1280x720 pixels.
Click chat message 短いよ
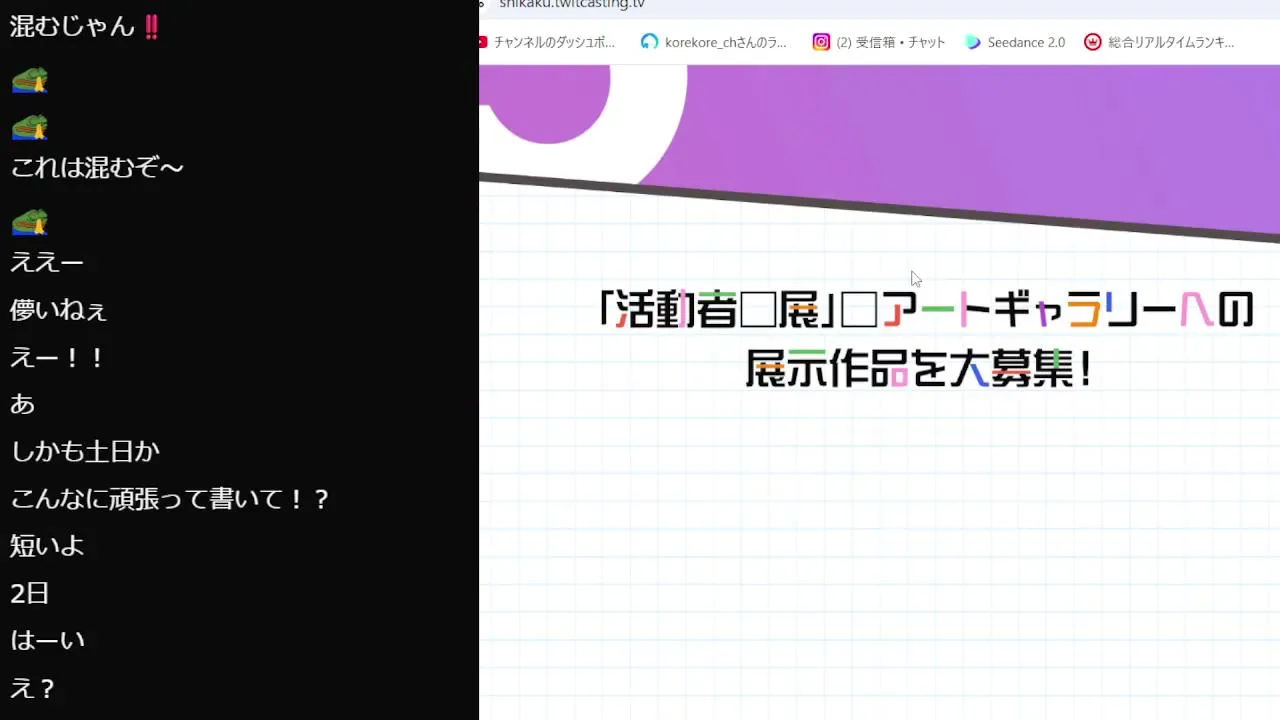coord(47,546)
